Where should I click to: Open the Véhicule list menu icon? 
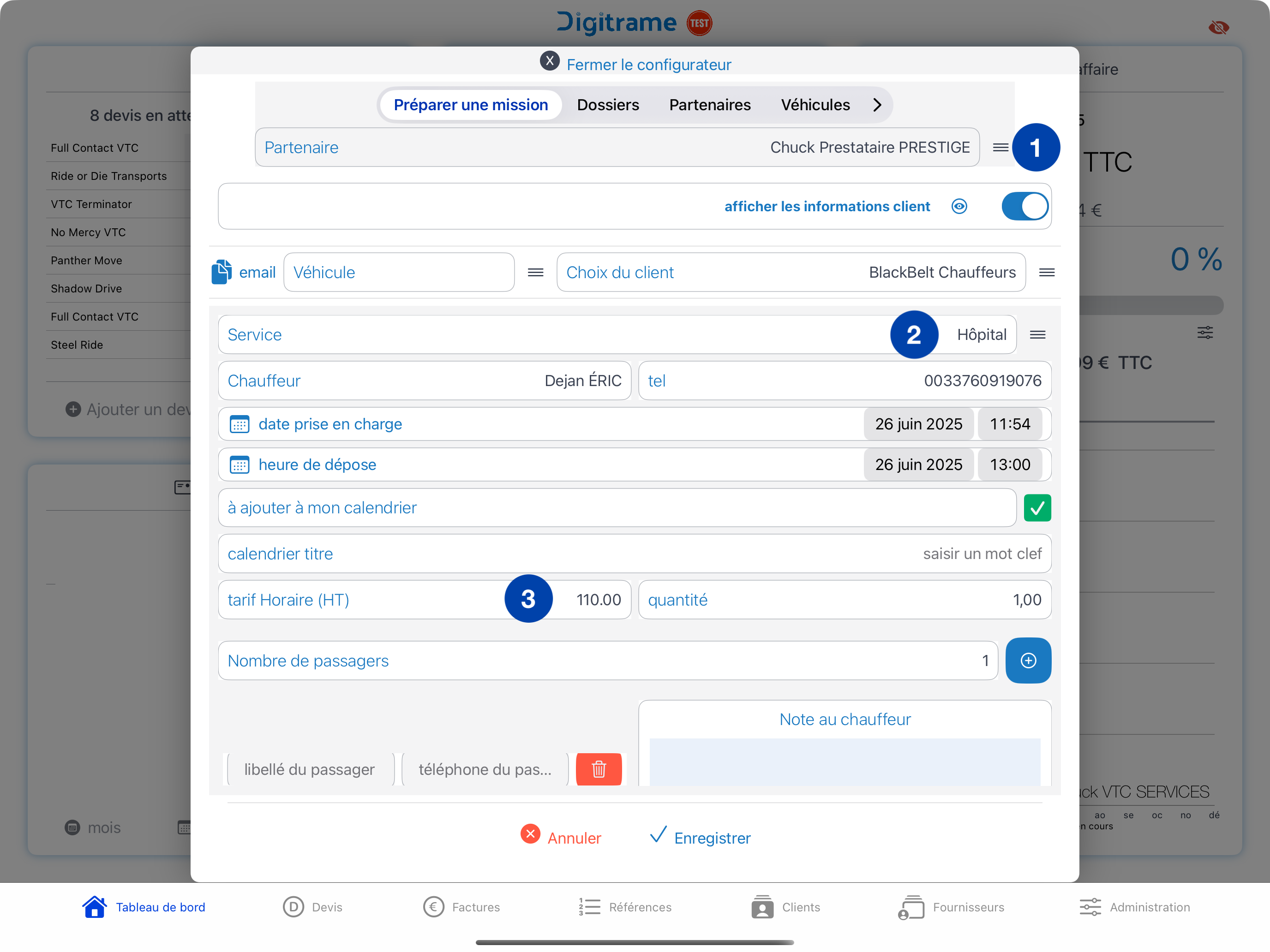[536, 273]
